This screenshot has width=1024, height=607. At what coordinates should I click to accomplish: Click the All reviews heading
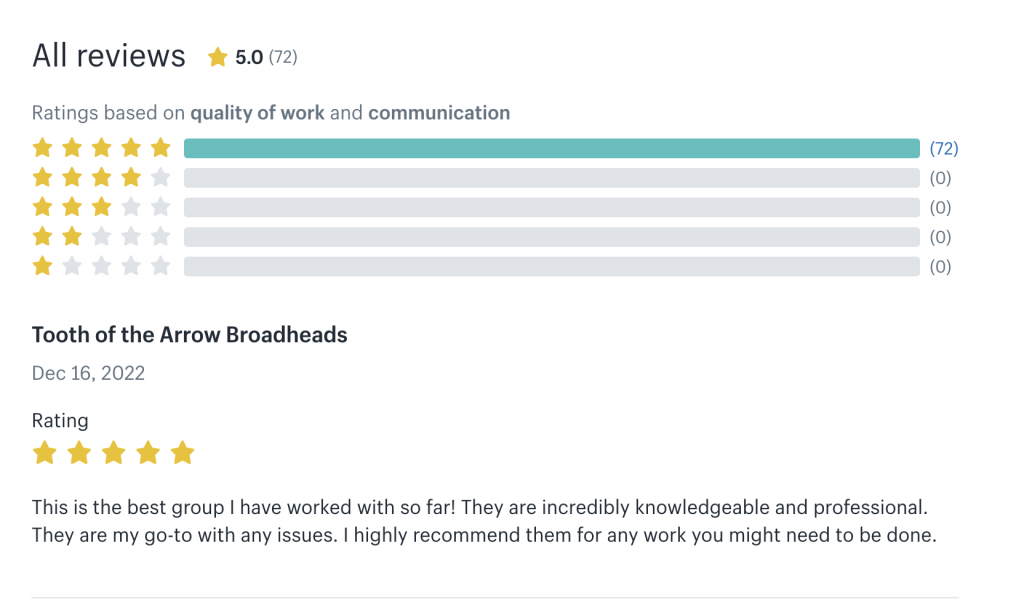[109, 56]
